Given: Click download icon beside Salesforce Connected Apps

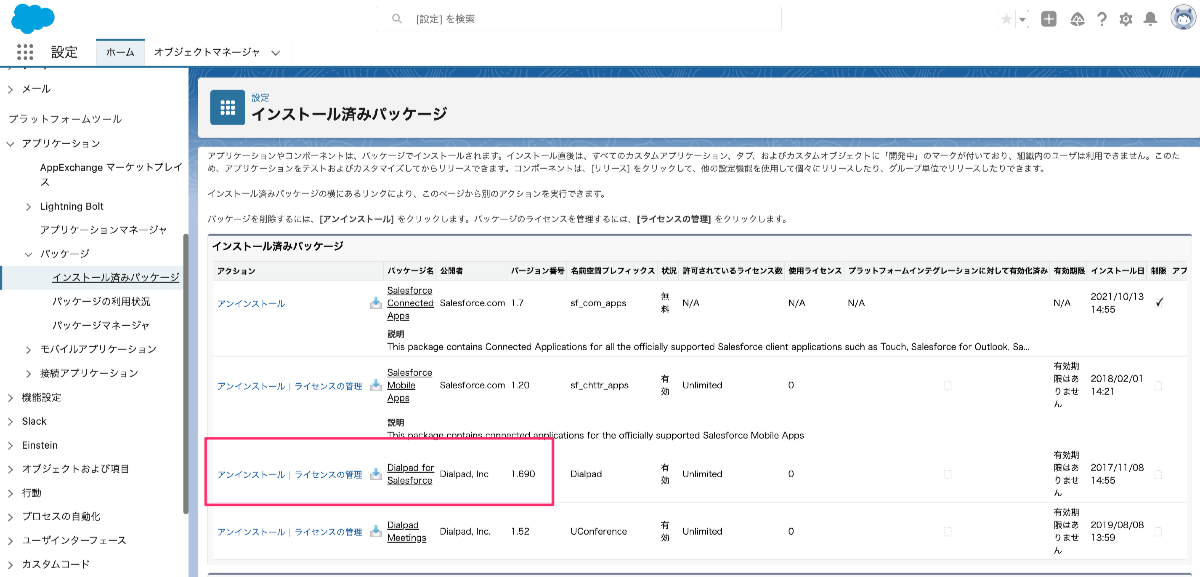Looking at the screenshot, I should click(376, 303).
